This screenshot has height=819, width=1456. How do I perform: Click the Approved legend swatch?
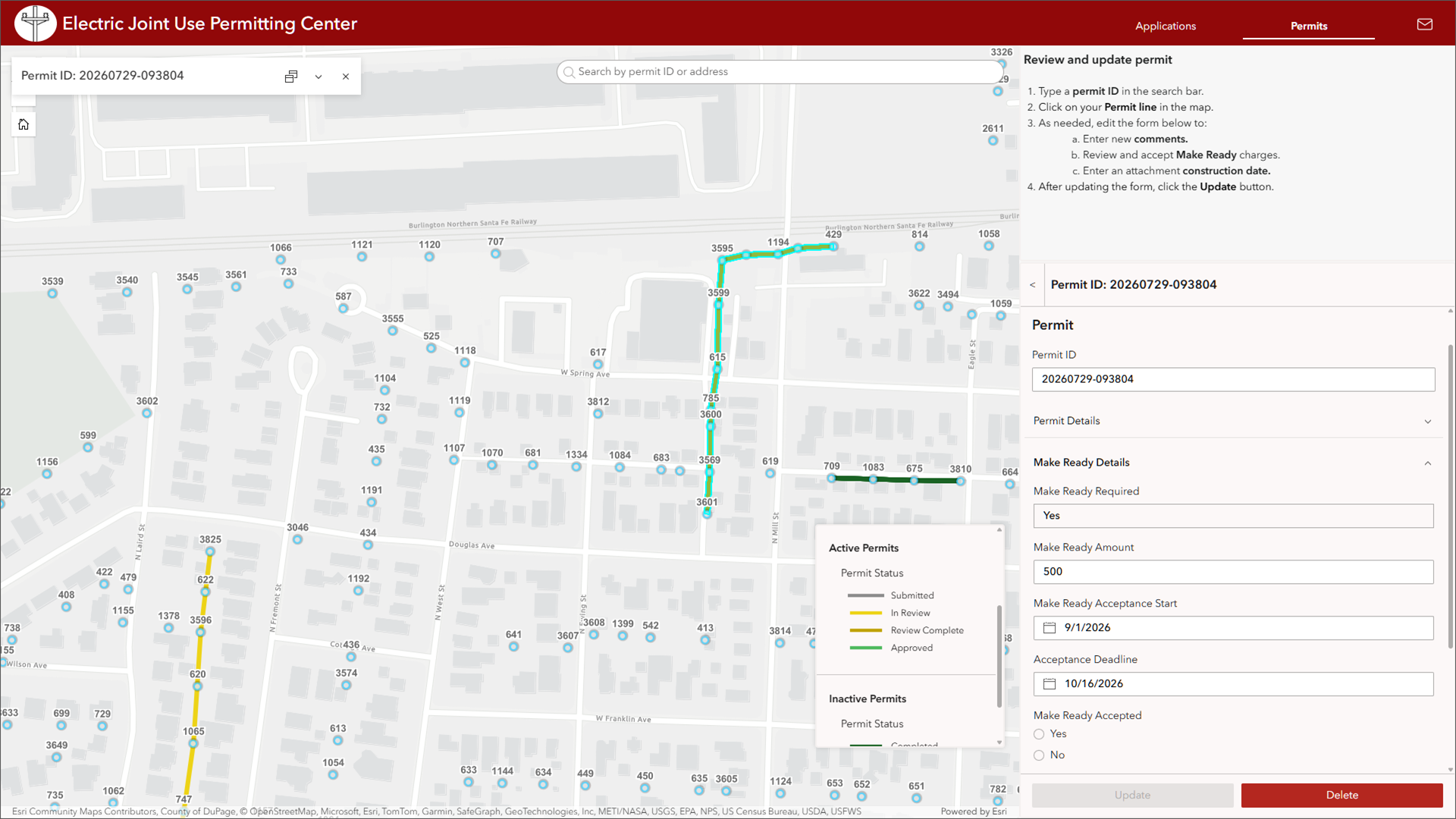pos(865,648)
